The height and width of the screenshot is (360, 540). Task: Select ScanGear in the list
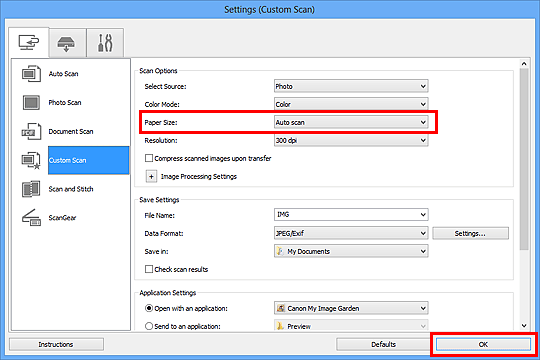tap(62, 218)
